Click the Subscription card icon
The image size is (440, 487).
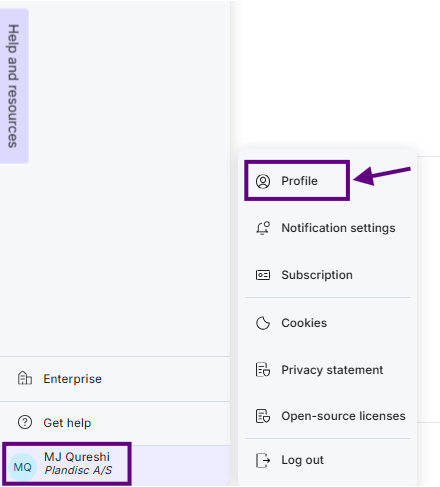click(x=263, y=275)
